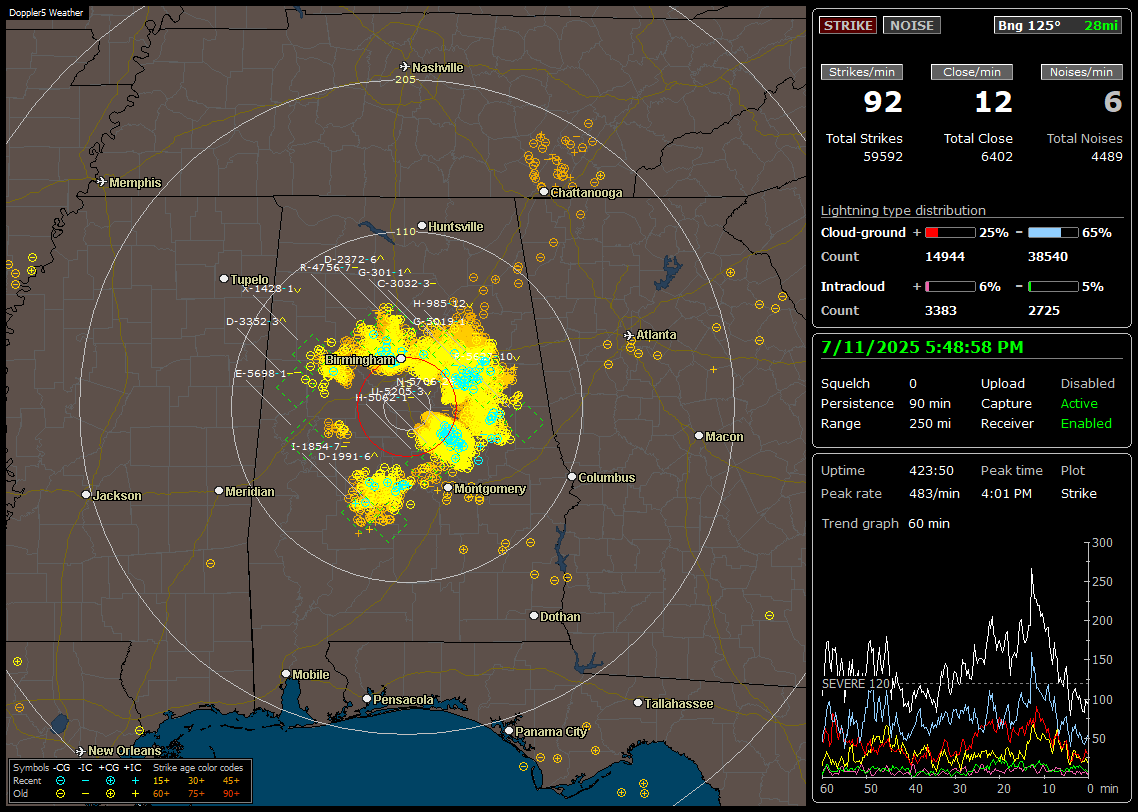
Task: Select the Mobile city marker dot
Action: 287,674
